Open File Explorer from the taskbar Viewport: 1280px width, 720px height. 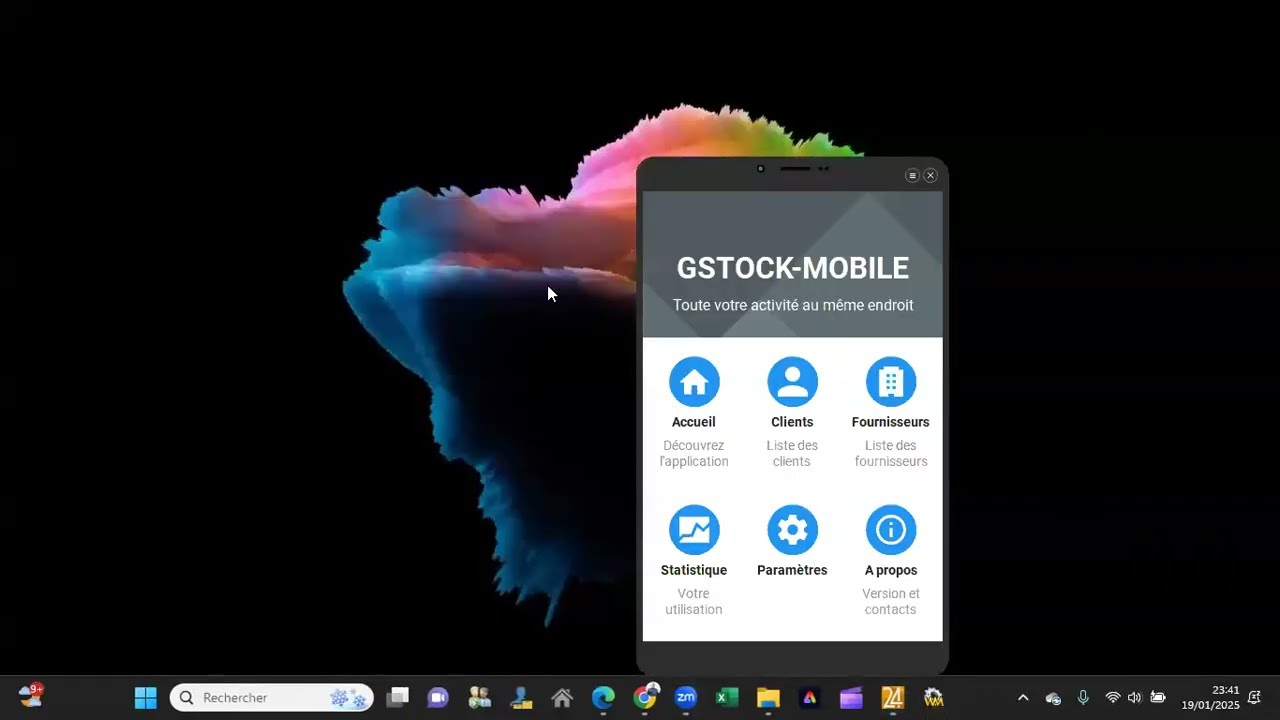(x=768, y=697)
